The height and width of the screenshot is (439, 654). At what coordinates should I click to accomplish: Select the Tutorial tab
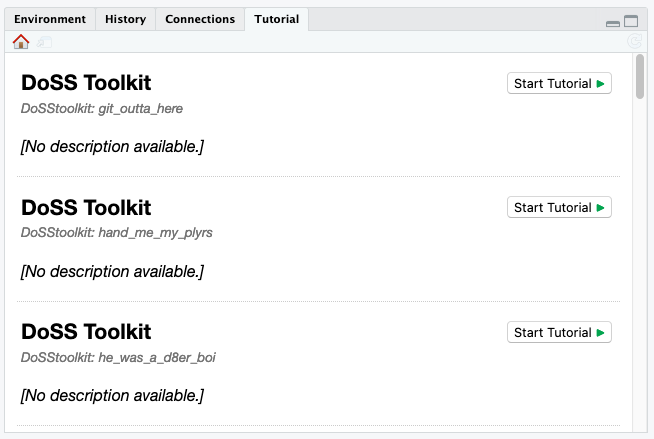pyautogui.click(x=277, y=19)
